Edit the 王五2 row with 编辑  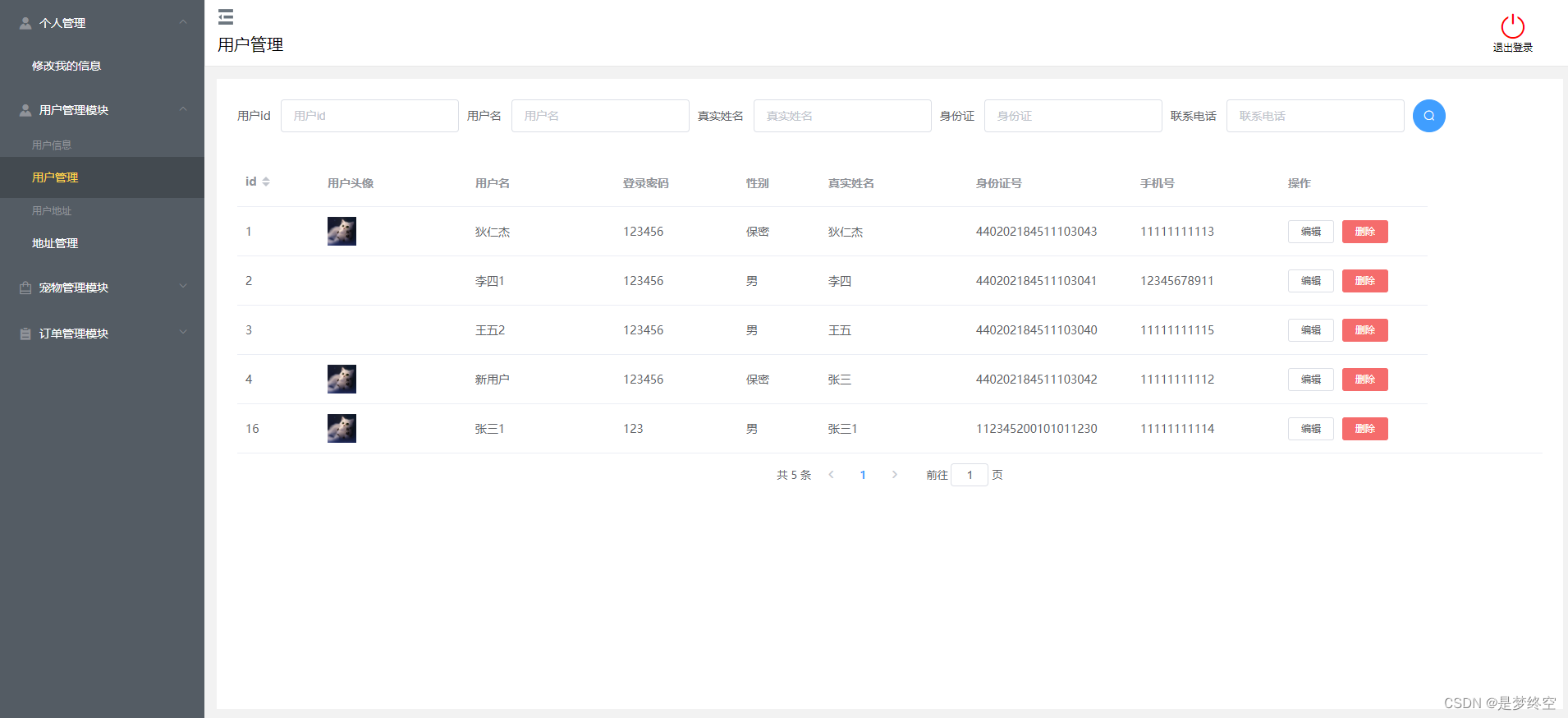click(x=1310, y=330)
